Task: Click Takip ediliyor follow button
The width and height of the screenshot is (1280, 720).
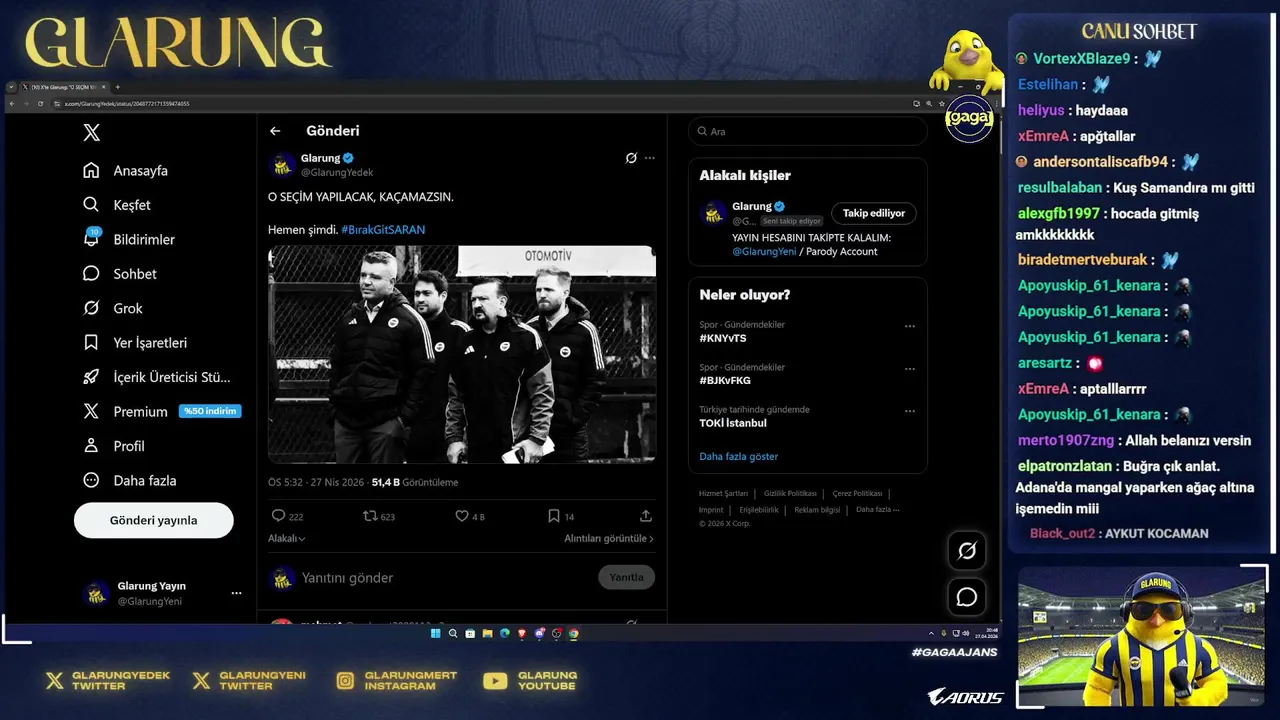Action: coord(873,213)
